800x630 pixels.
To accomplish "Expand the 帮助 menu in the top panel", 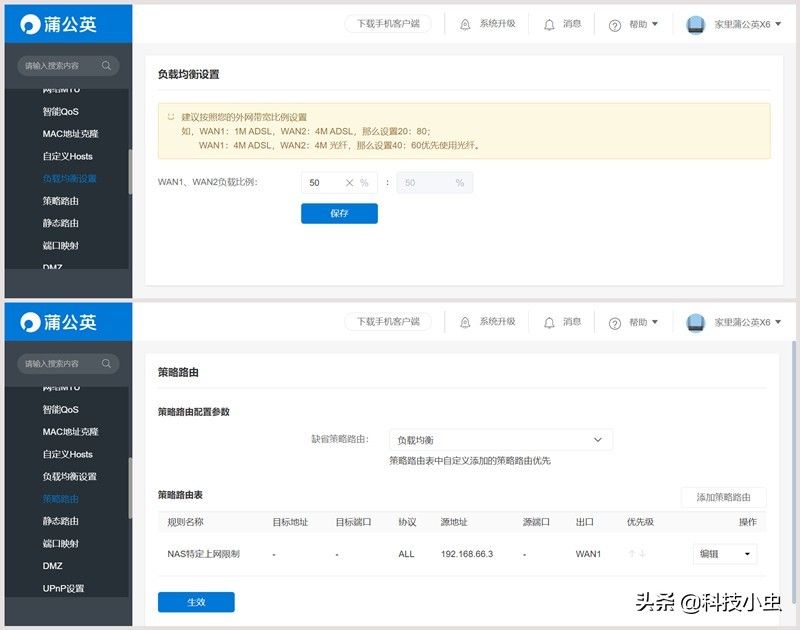I will click(633, 24).
